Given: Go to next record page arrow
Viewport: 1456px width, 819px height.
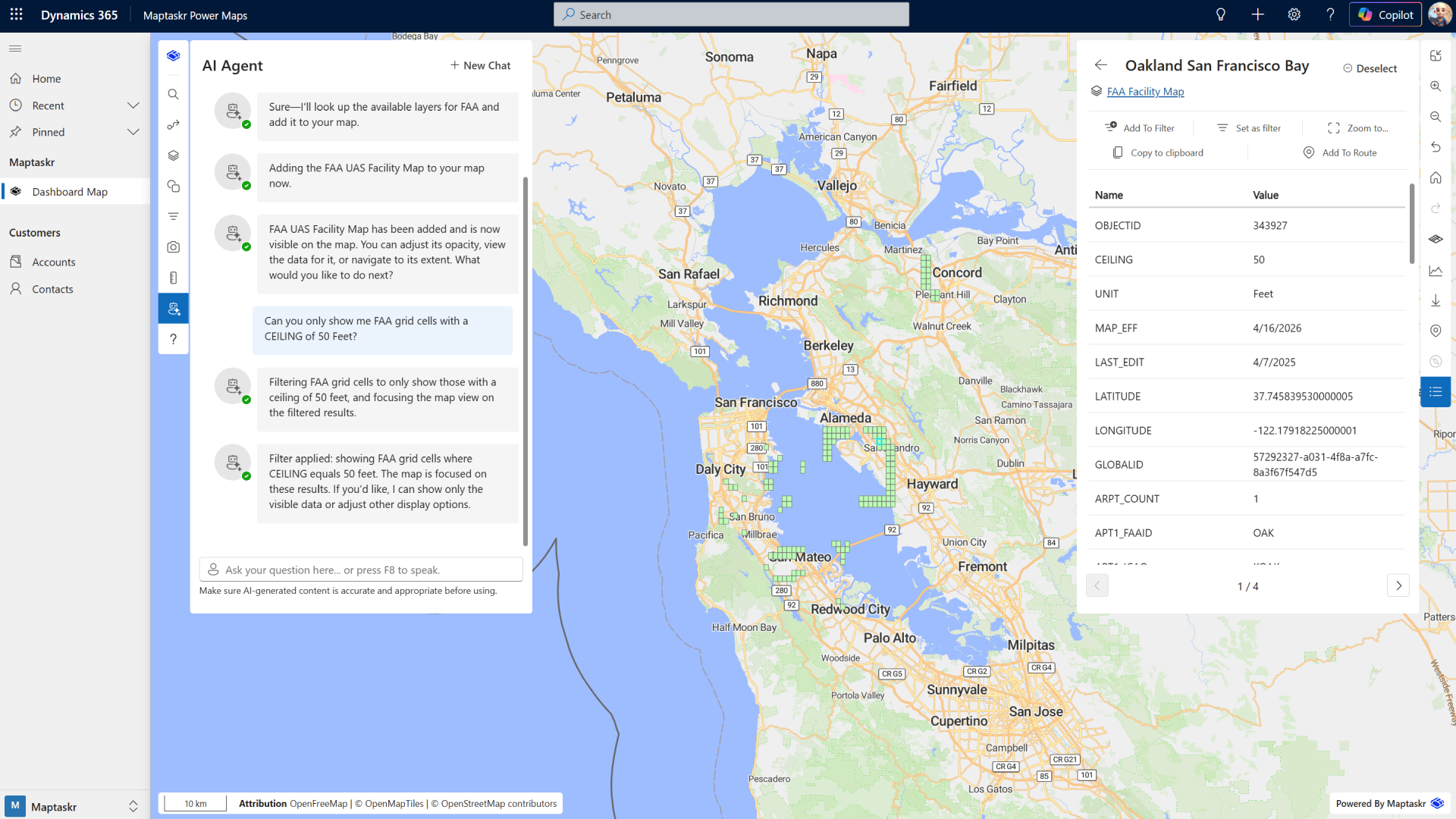Looking at the screenshot, I should (1398, 585).
